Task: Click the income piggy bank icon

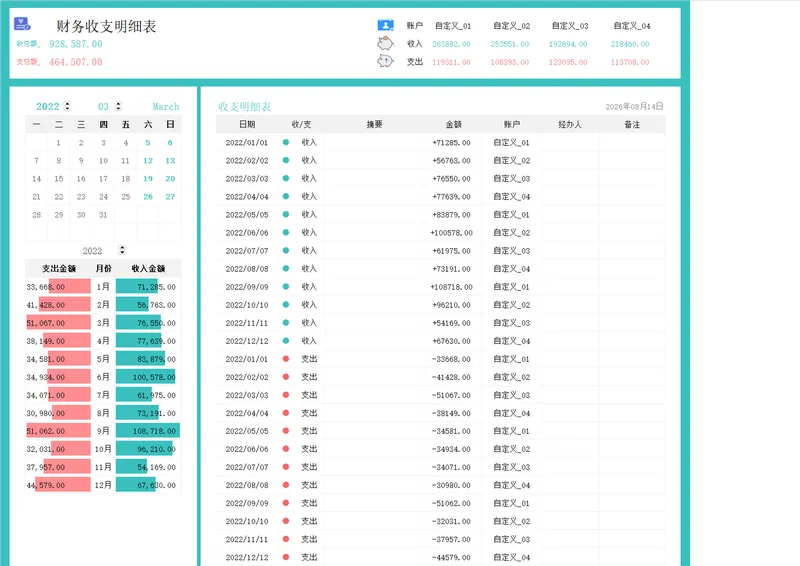Action: pos(385,43)
